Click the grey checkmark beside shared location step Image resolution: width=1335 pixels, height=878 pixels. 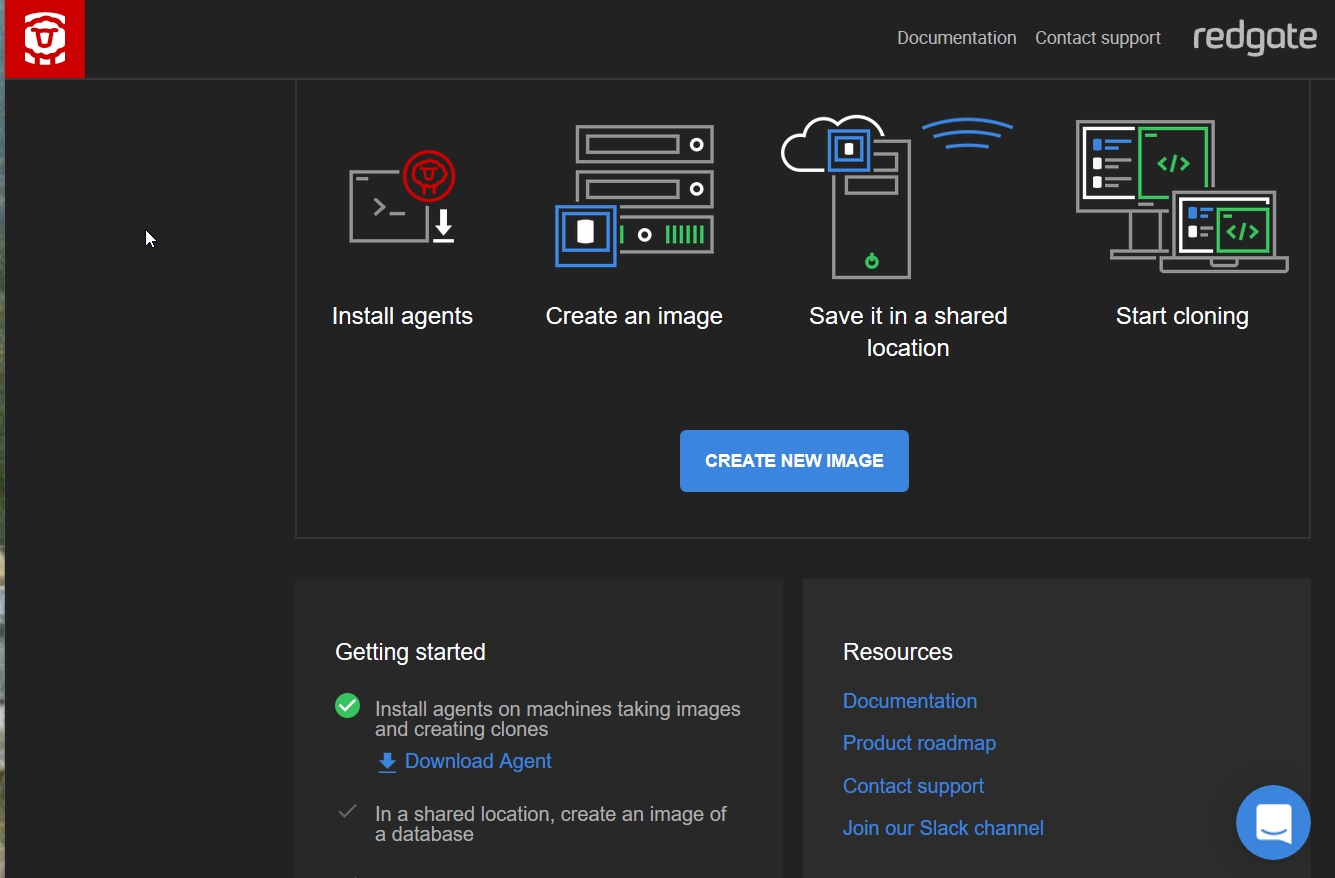pos(347,811)
